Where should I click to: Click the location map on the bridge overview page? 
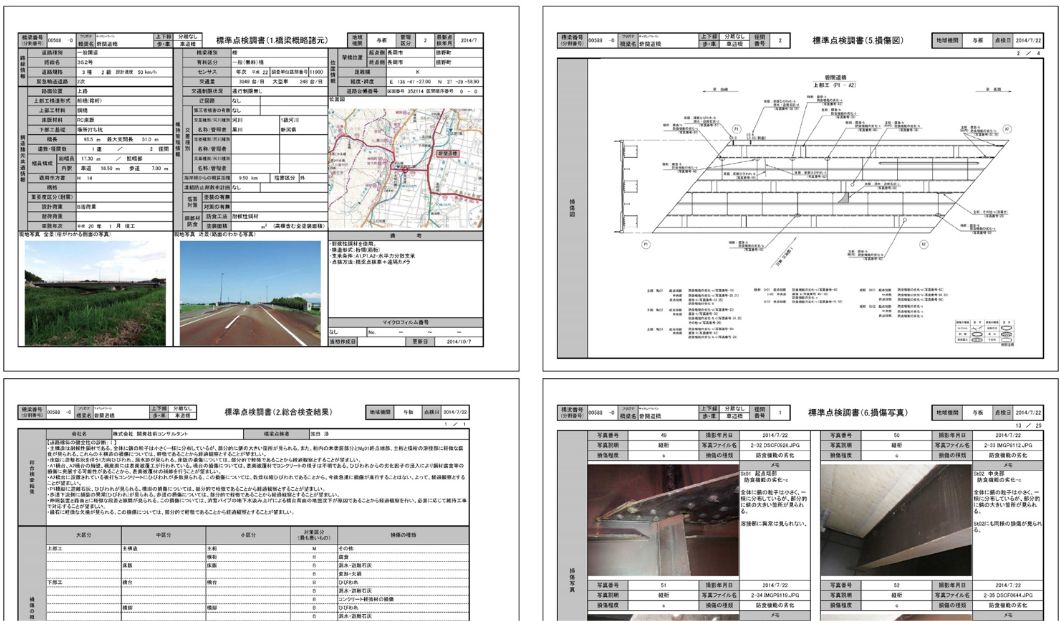tap(406, 166)
